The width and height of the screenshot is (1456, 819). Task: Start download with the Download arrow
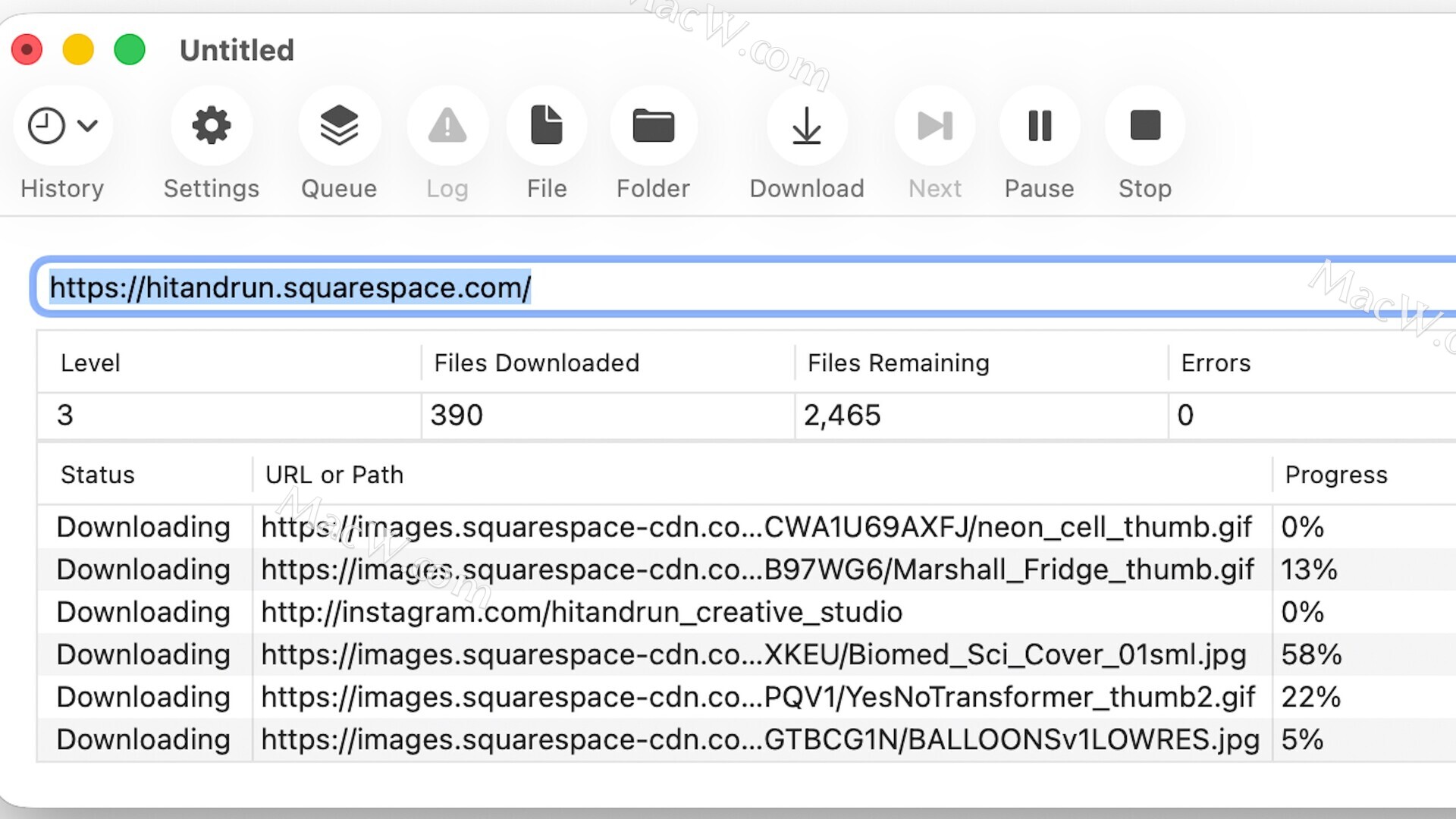pos(806,126)
